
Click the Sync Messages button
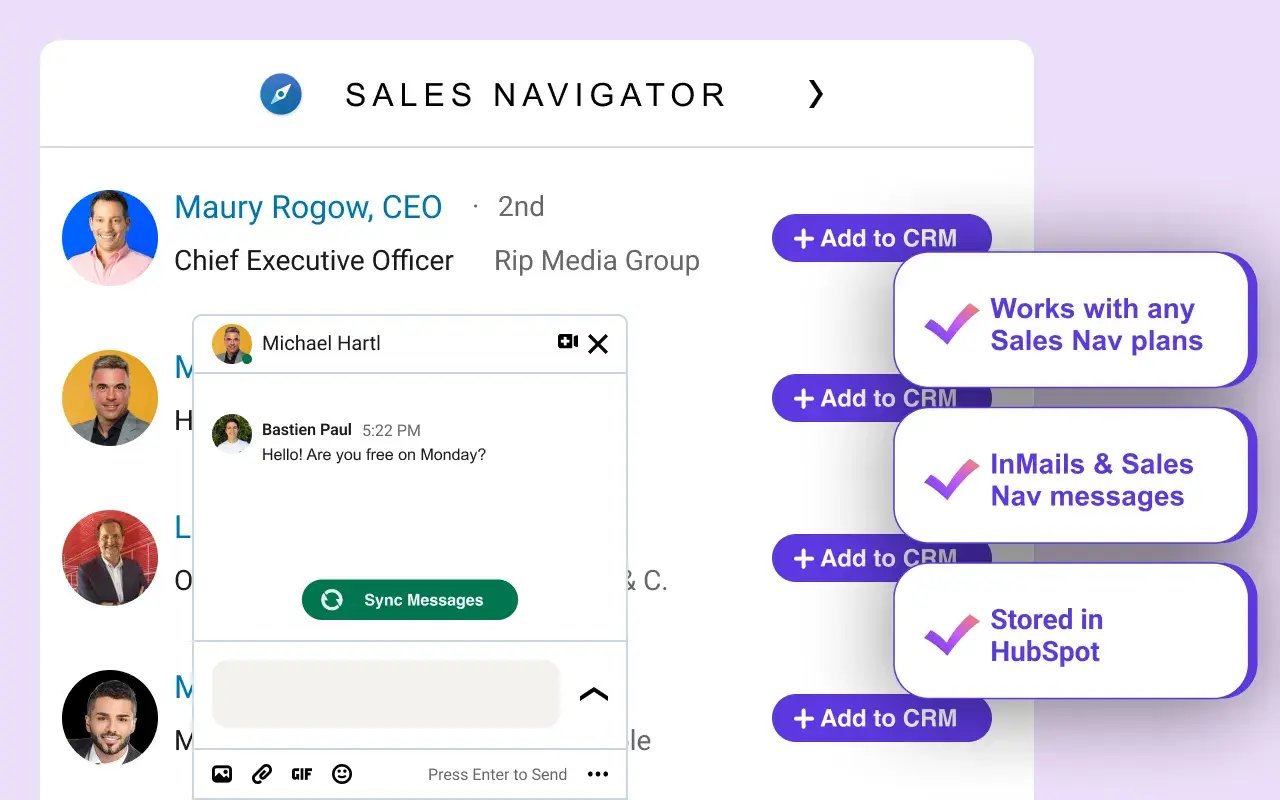tap(410, 600)
